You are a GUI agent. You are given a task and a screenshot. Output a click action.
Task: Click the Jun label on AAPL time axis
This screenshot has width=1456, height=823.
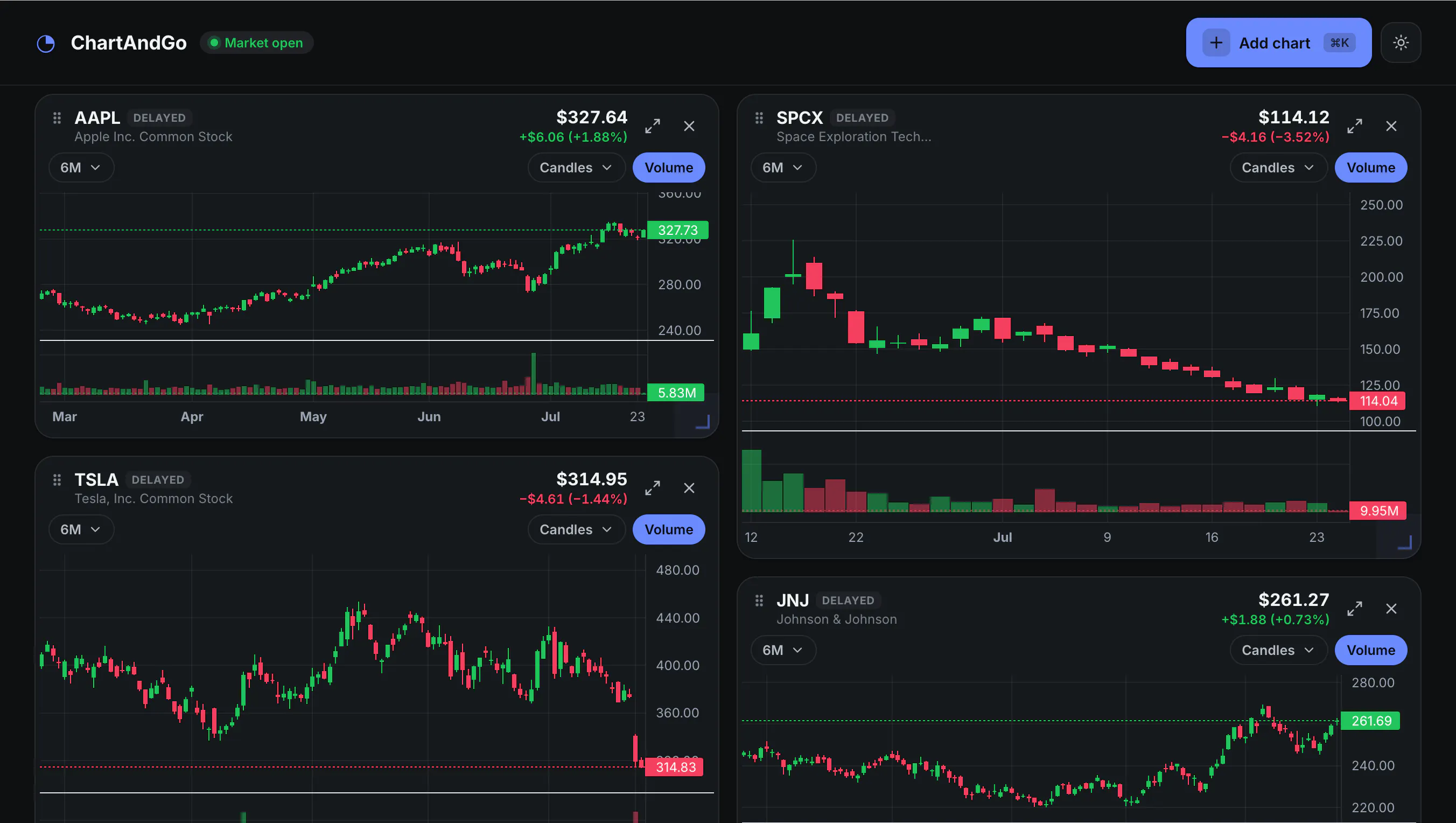tap(429, 416)
